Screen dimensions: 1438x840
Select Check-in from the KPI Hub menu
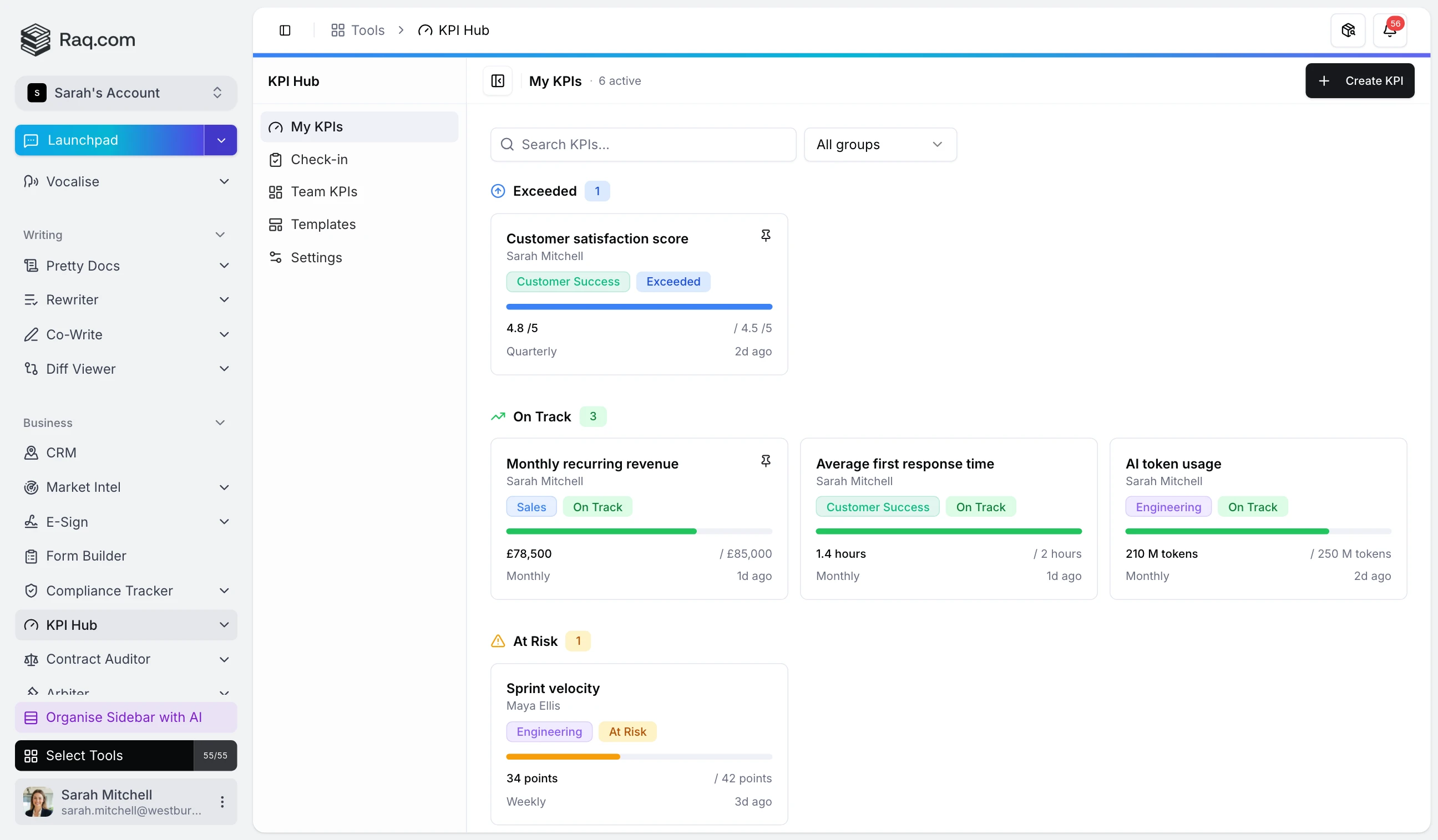319,159
